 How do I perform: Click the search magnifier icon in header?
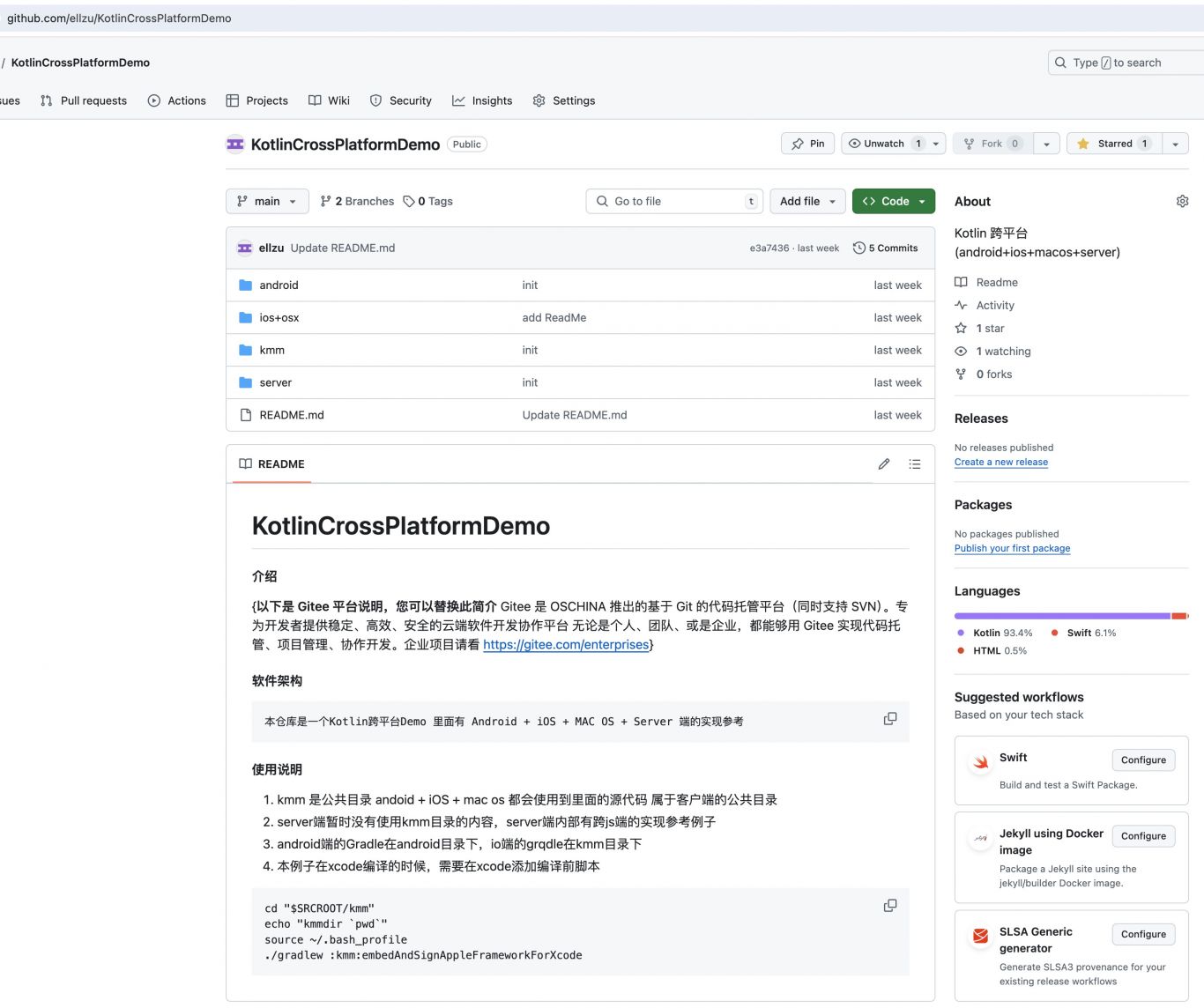[1060, 63]
